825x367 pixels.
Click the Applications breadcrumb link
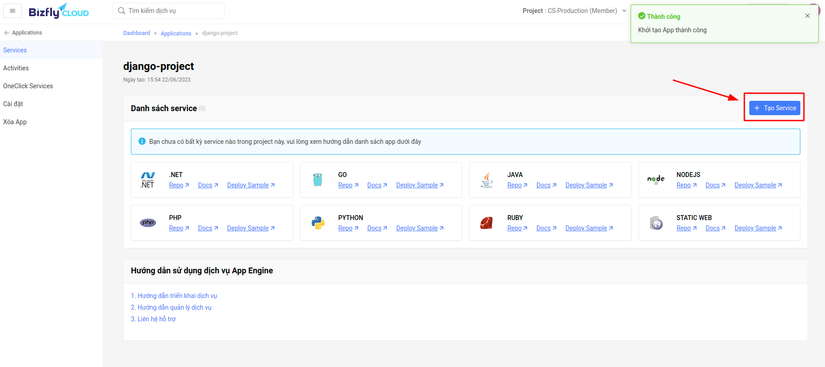tap(176, 33)
